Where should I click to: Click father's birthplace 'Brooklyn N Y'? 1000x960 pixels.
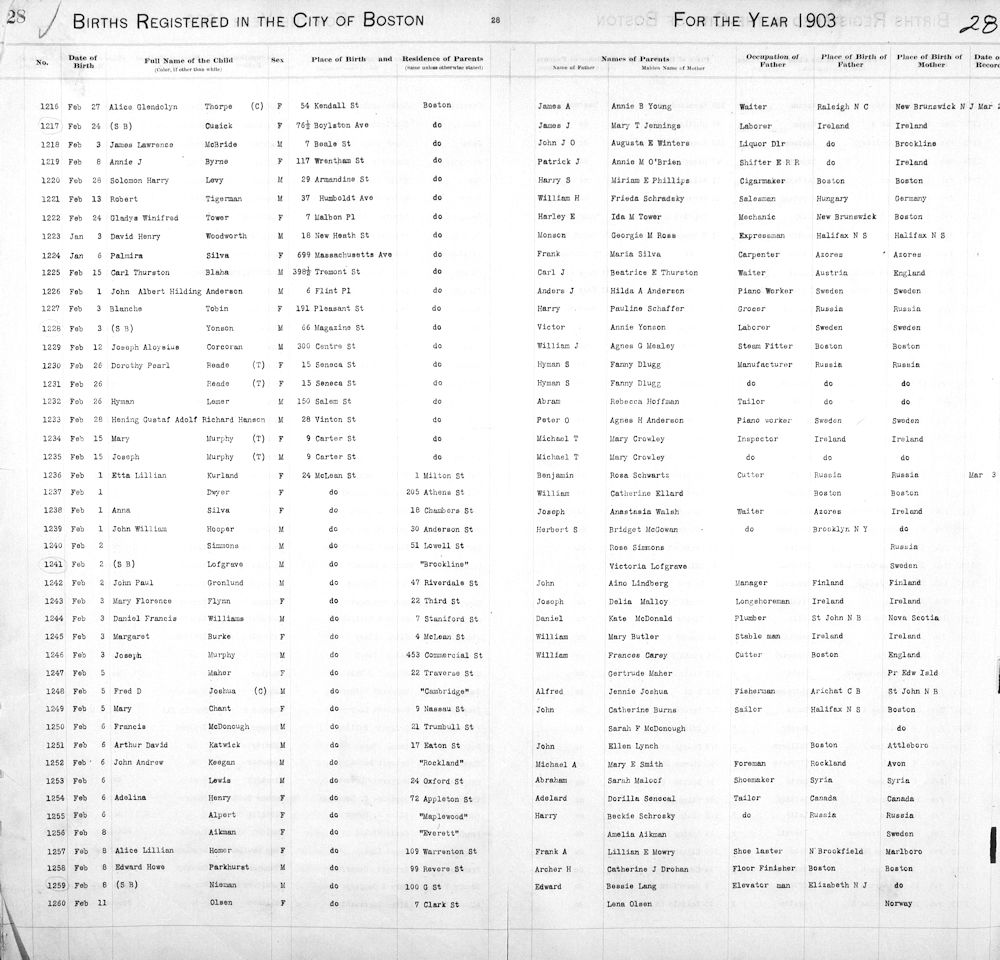840,529
